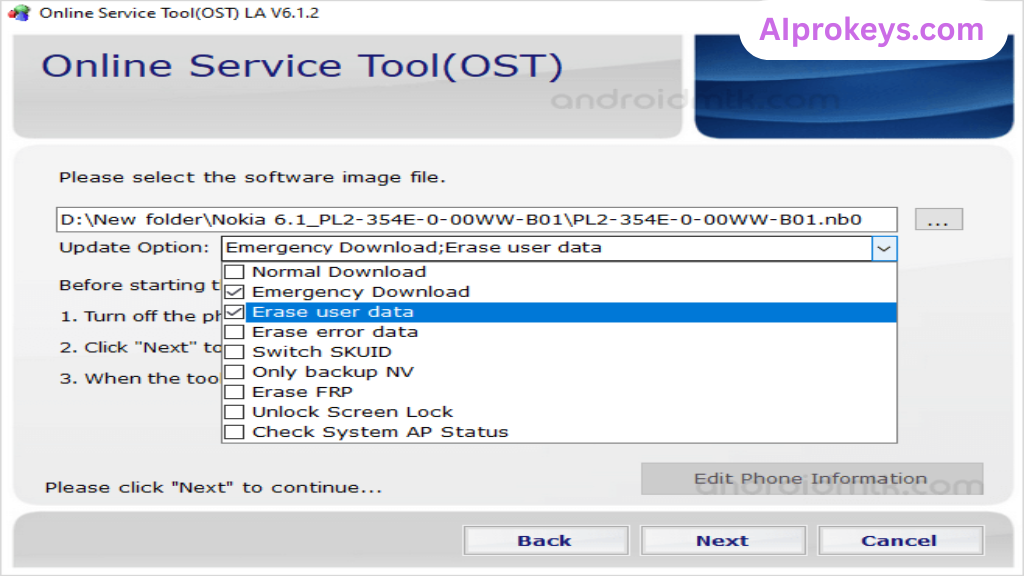This screenshot has height=576, width=1024.
Task: Check the Erase error data checkbox
Action: [x=234, y=332]
